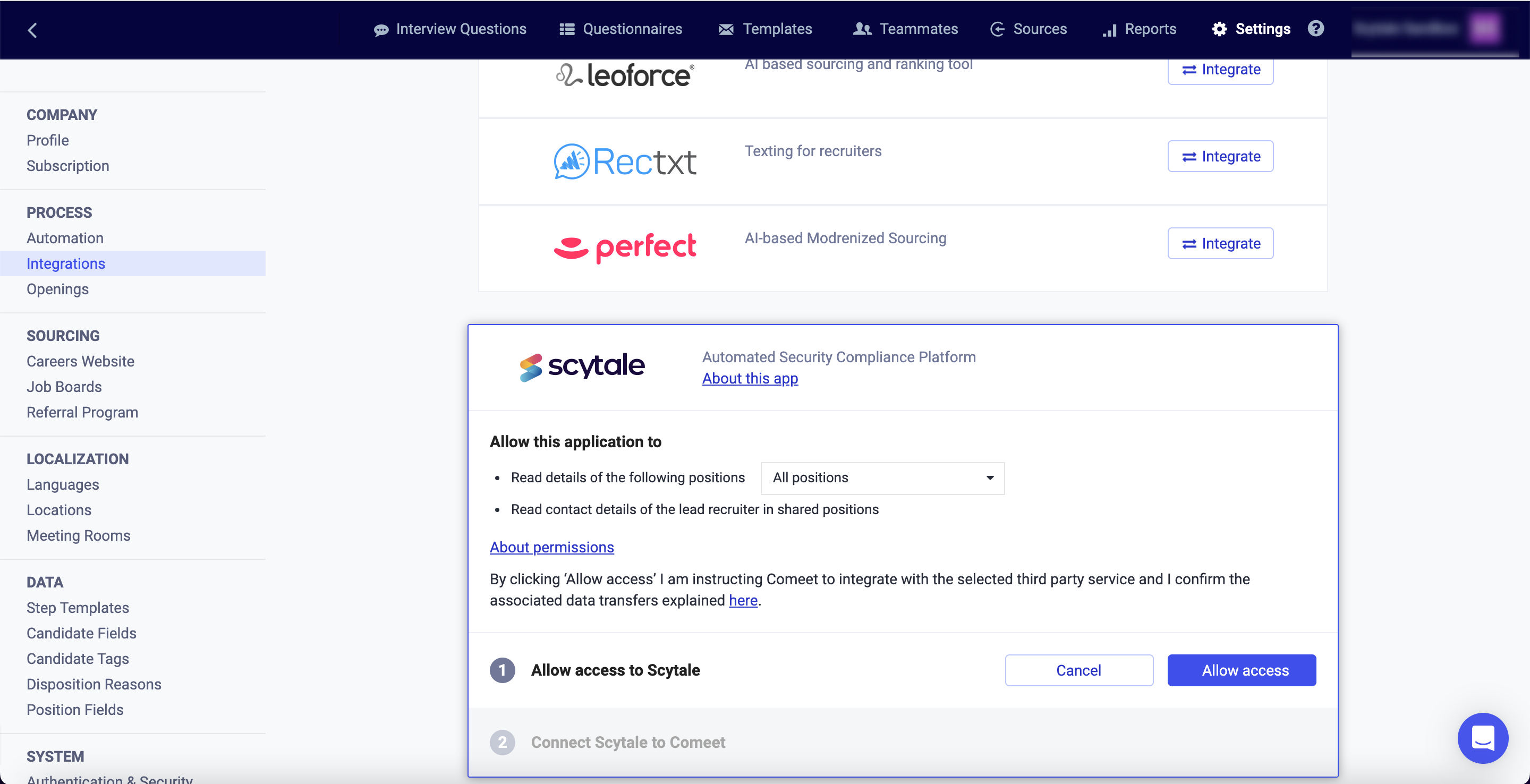Go to Templates in top navigation
1530x784 pixels.
pyautogui.click(x=765, y=29)
